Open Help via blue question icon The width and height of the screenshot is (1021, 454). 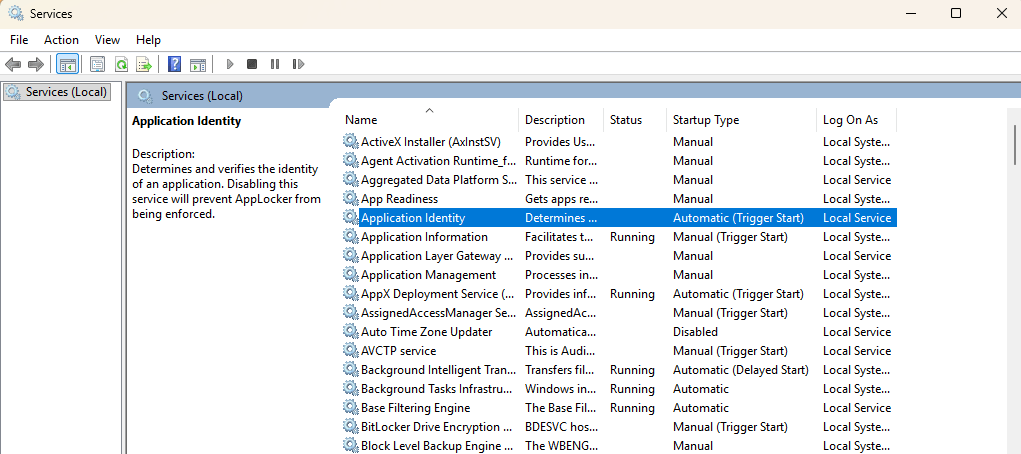pyautogui.click(x=174, y=64)
